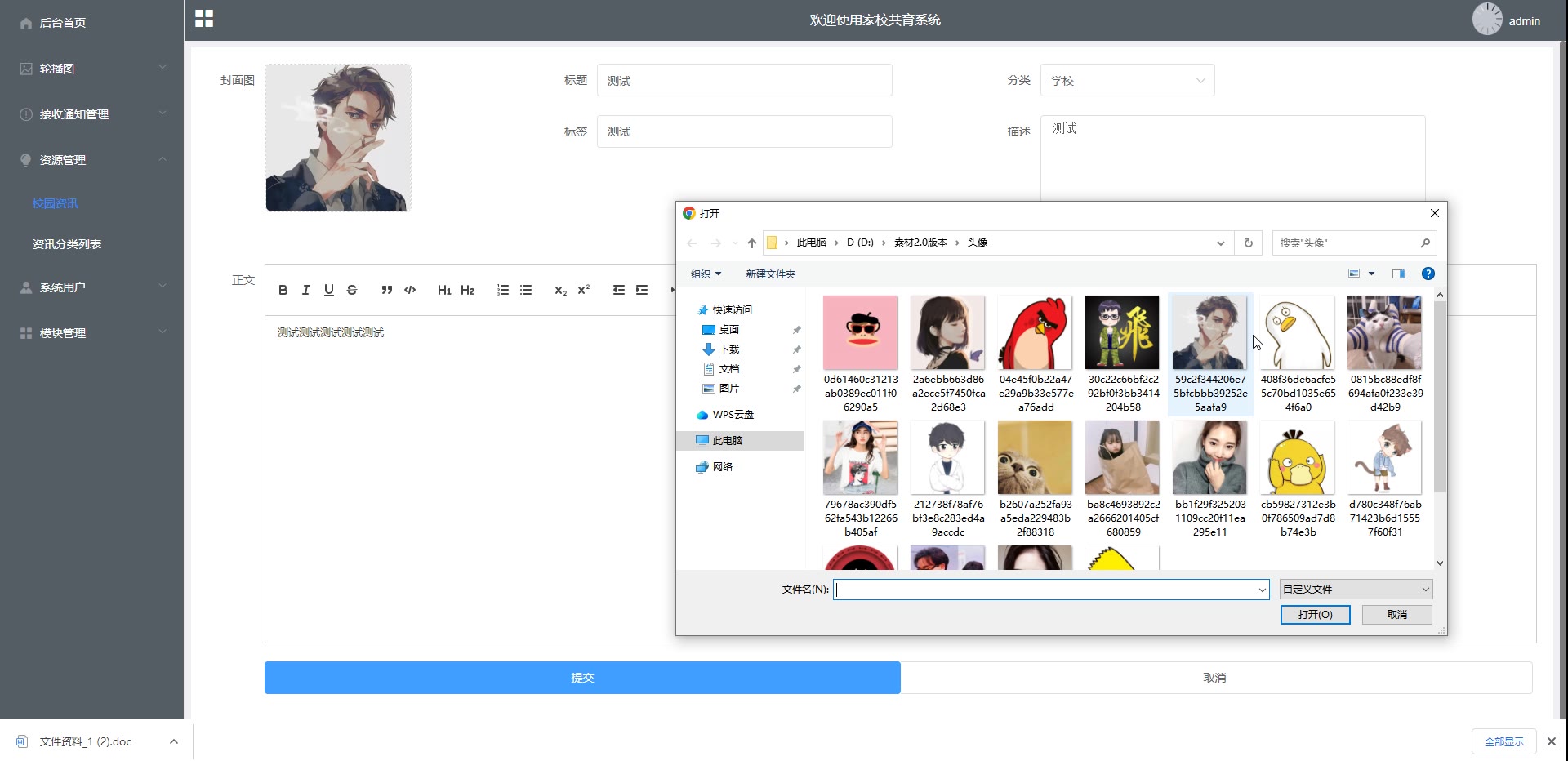This screenshot has width=1568, height=761.
Task: Expand the file type filter 自定义文件
Action: [x=1356, y=589]
